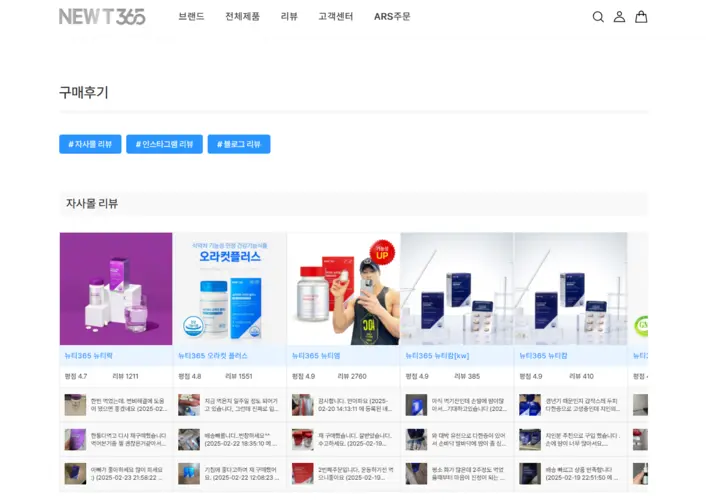Image resolution: width=706 pixels, height=500 pixels.
Task: Read review dated 2025-02-20 14:13:11
Action: click(356, 405)
